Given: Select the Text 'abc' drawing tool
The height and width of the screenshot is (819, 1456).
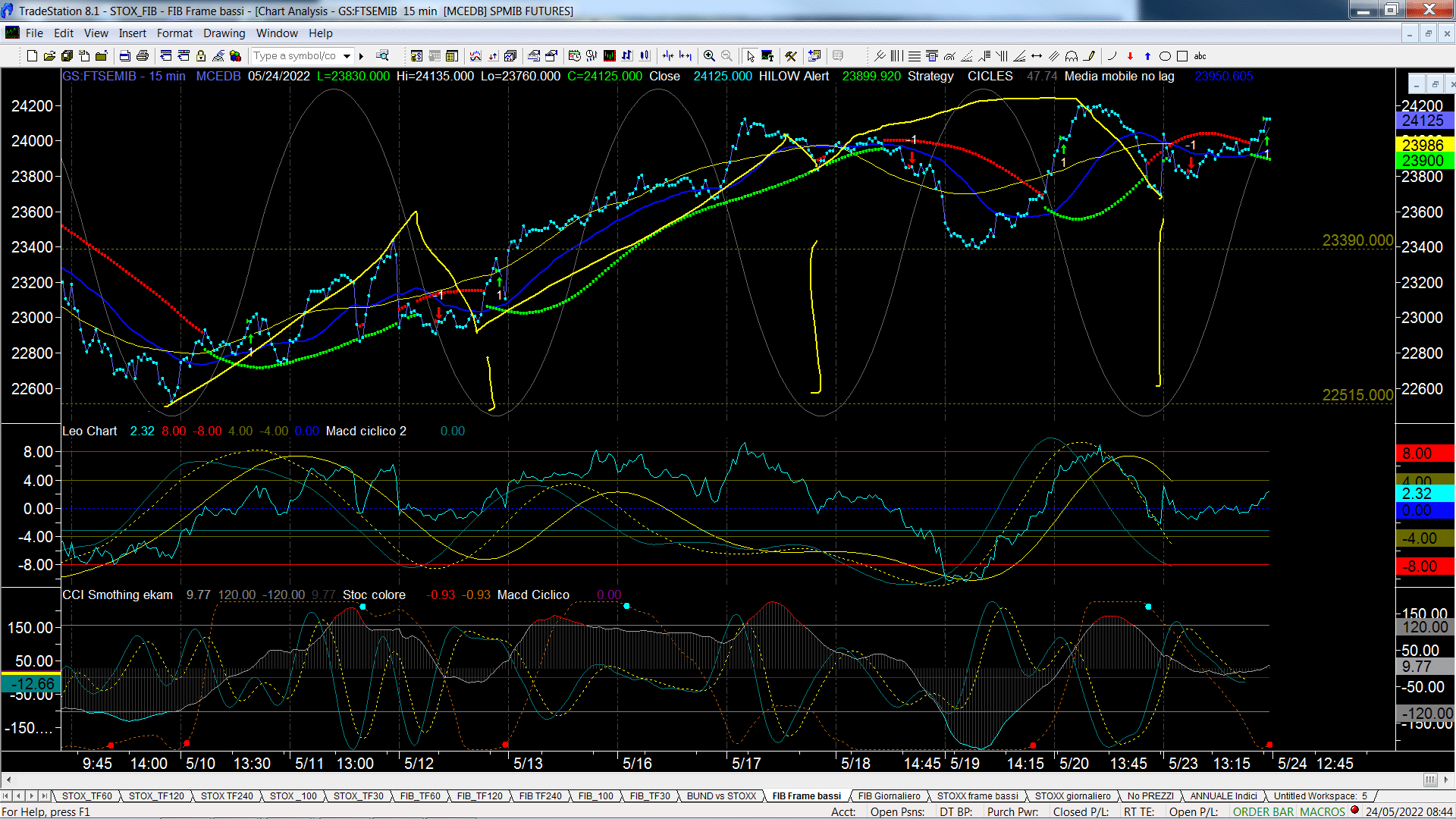Looking at the screenshot, I should (1200, 56).
